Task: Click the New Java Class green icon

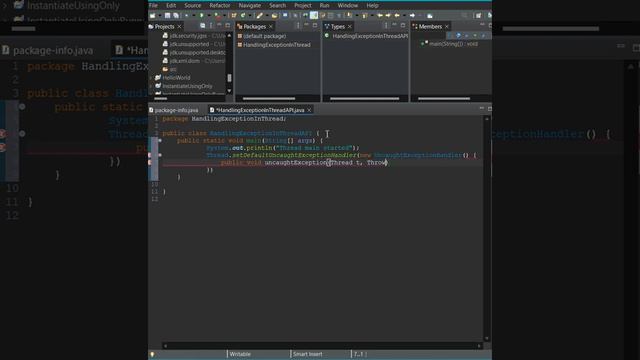Action: [243, 16]
